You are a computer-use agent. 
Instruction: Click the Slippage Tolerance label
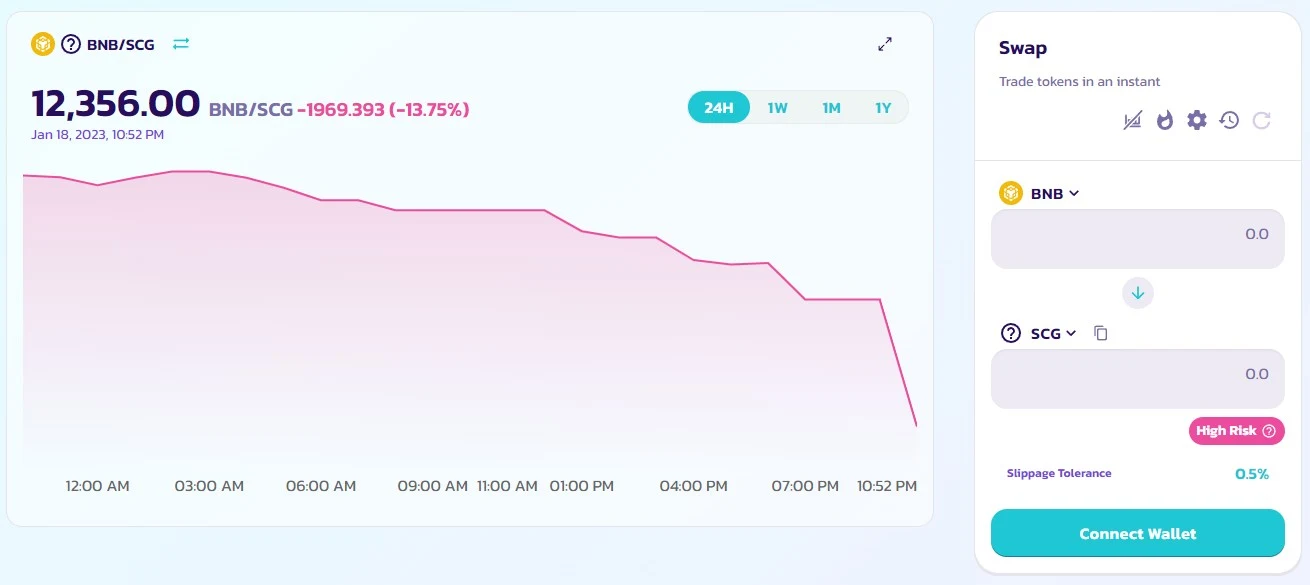click(1059, 473)
